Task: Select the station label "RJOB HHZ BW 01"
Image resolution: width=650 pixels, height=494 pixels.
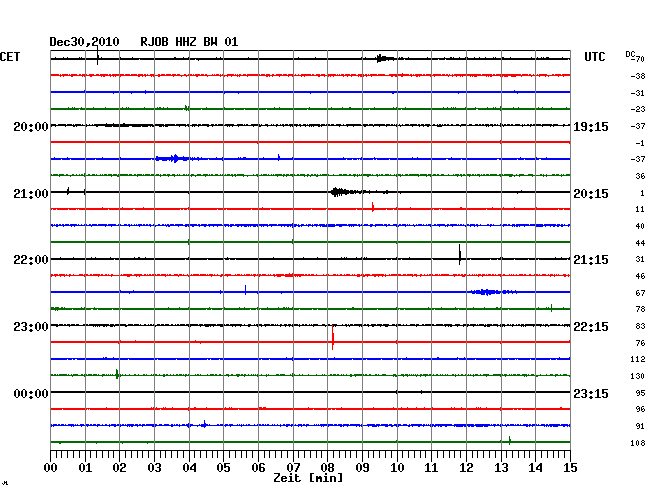Action: tap(189, 42)
